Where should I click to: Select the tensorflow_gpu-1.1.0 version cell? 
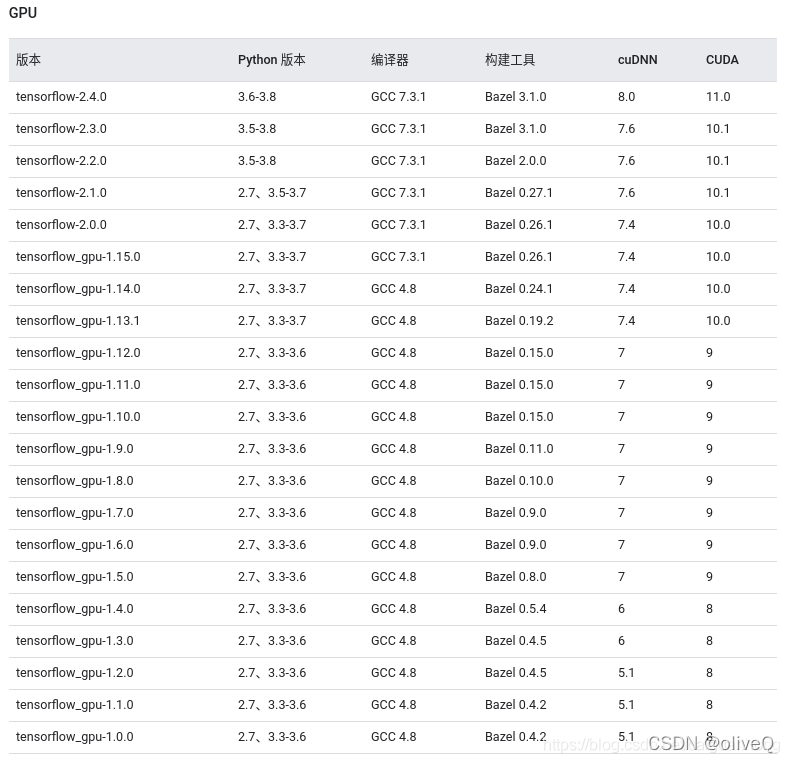point(74,705)
